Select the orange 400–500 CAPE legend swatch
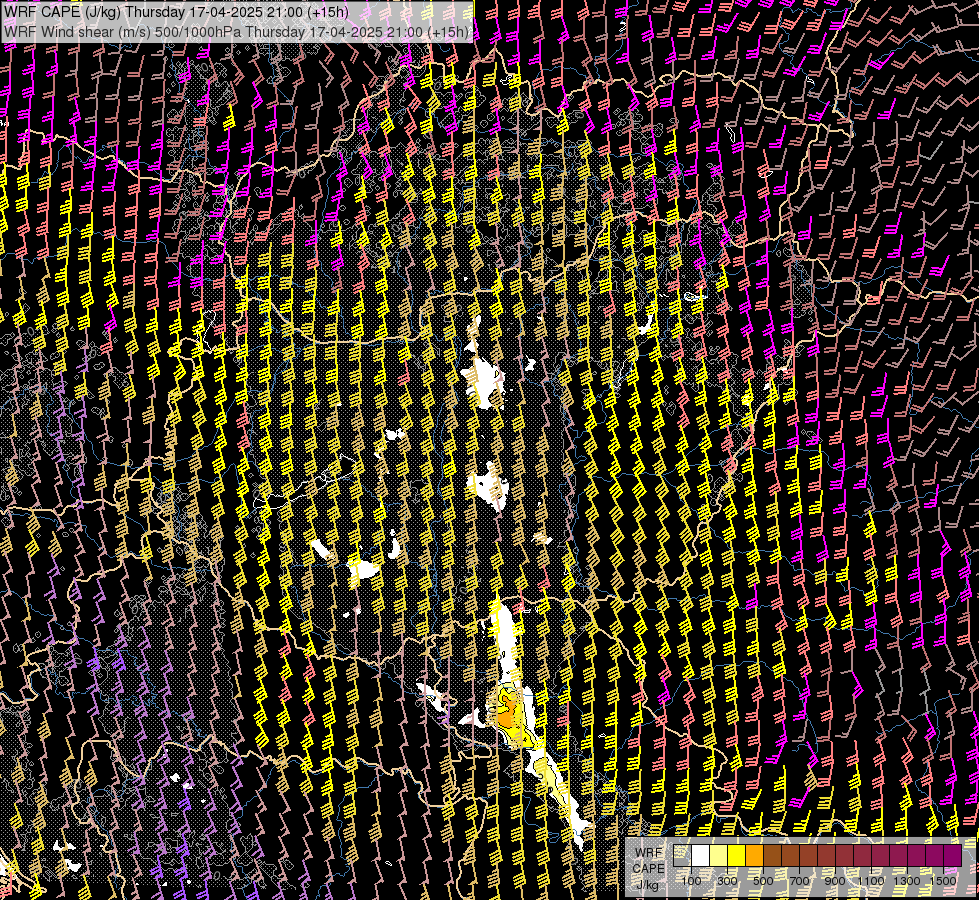This screenshot has height=900, width=979. coord(754,855)
